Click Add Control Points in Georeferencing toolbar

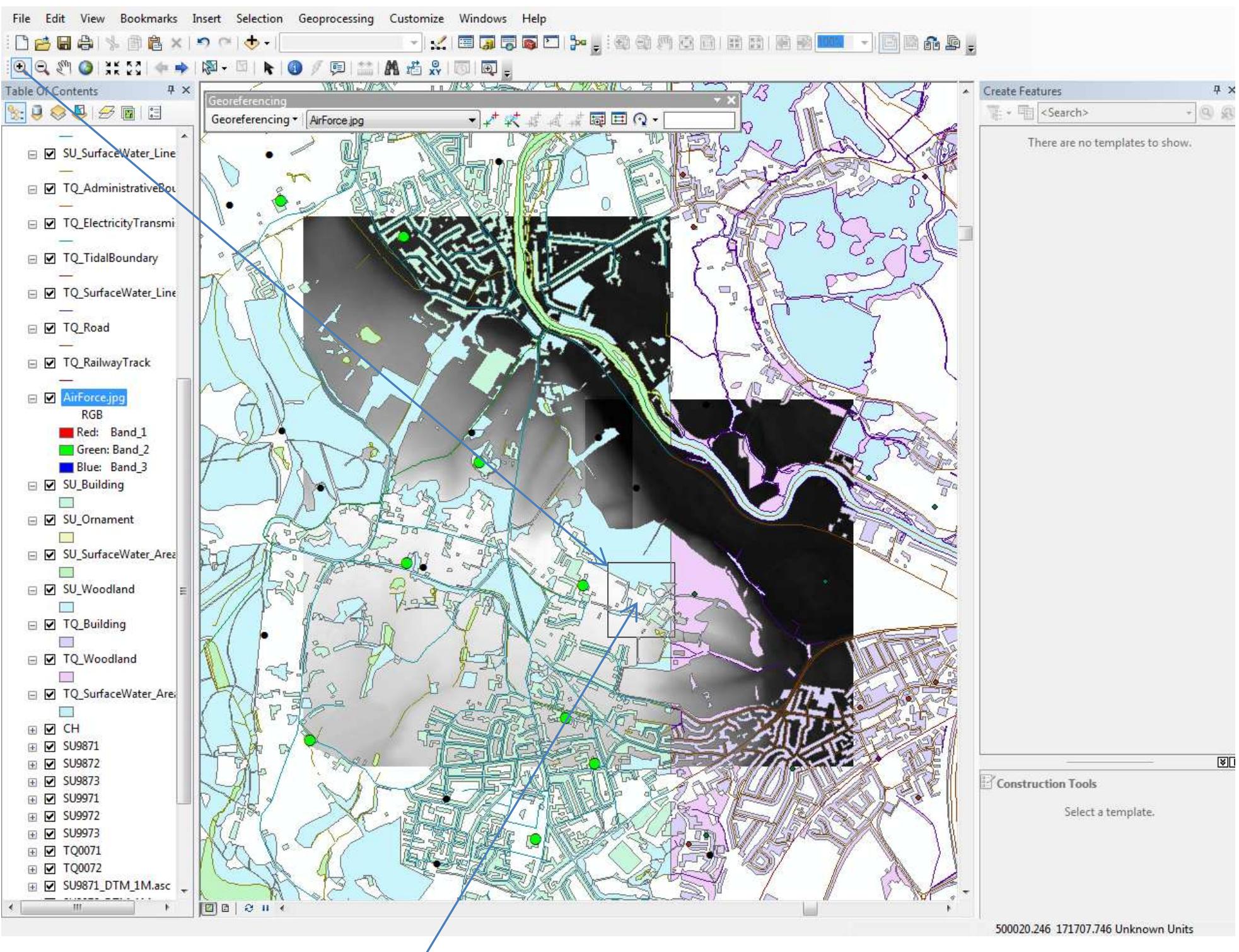491,120
